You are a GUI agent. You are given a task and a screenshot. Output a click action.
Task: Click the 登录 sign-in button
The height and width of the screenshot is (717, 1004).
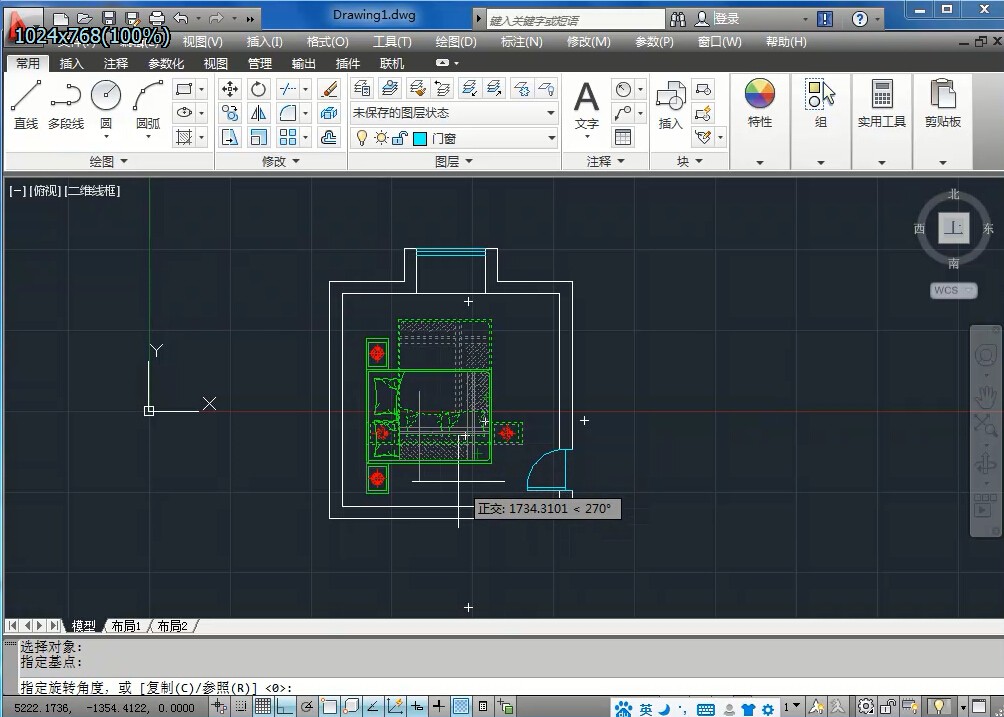pos(726,19)
